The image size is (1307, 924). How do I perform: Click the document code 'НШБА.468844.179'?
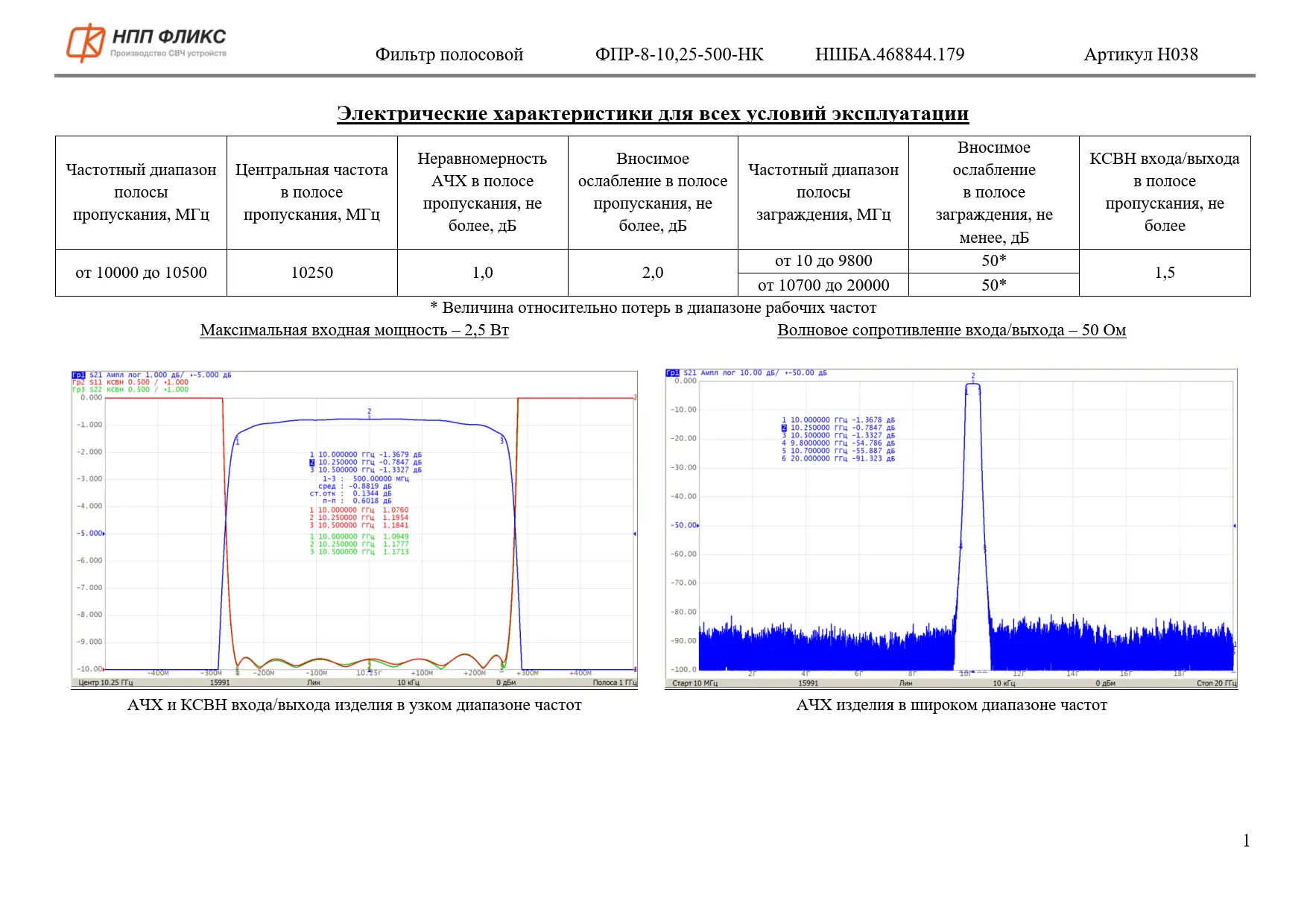[x=889, y=54]
